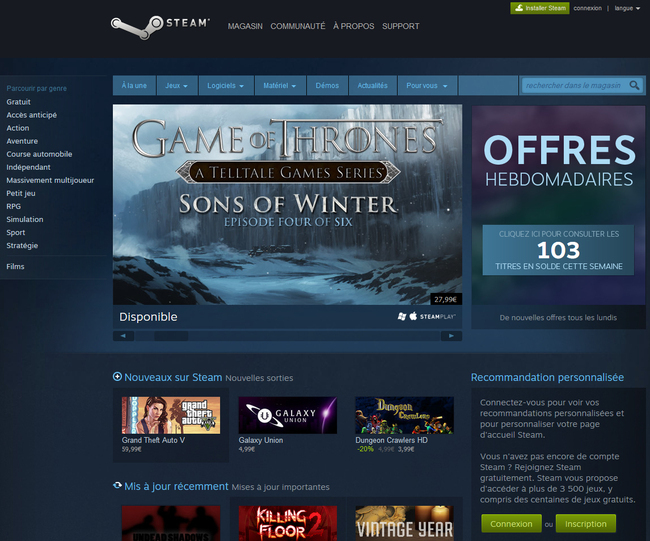
Task: Click the SteamPlay logo
Action: pos(438,317)
